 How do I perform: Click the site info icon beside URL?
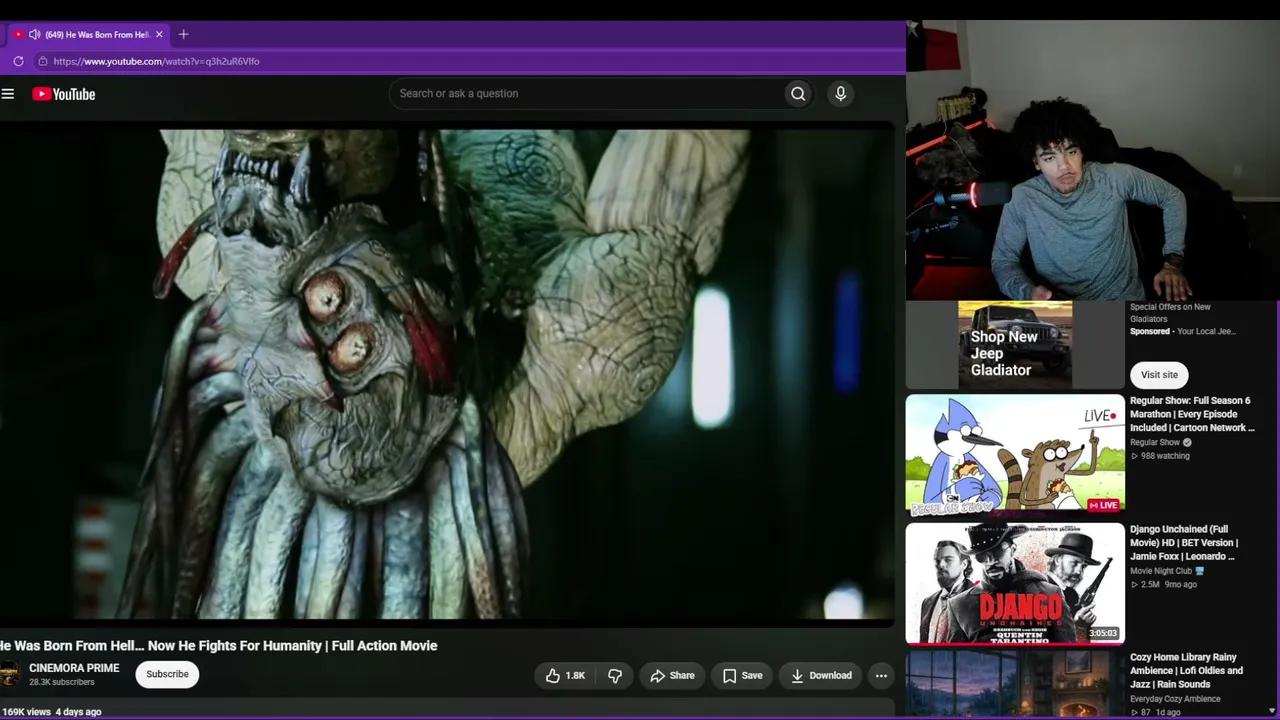coord(42,61)
